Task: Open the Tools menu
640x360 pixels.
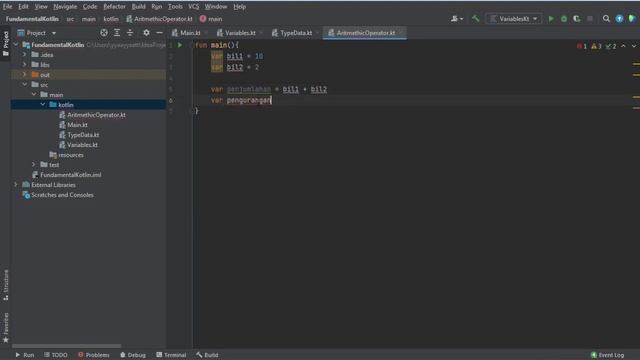Action: click(175, 7)
